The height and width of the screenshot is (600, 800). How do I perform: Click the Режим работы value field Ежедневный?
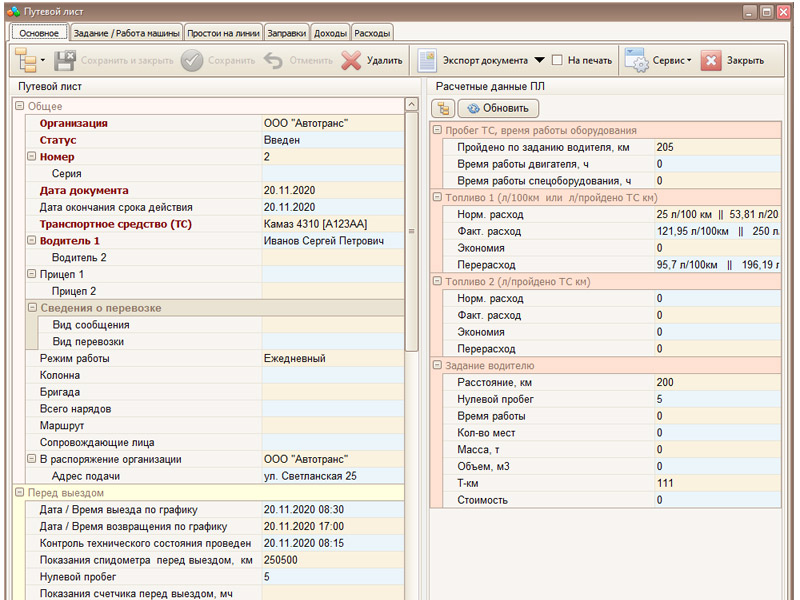tap(333, 358)
